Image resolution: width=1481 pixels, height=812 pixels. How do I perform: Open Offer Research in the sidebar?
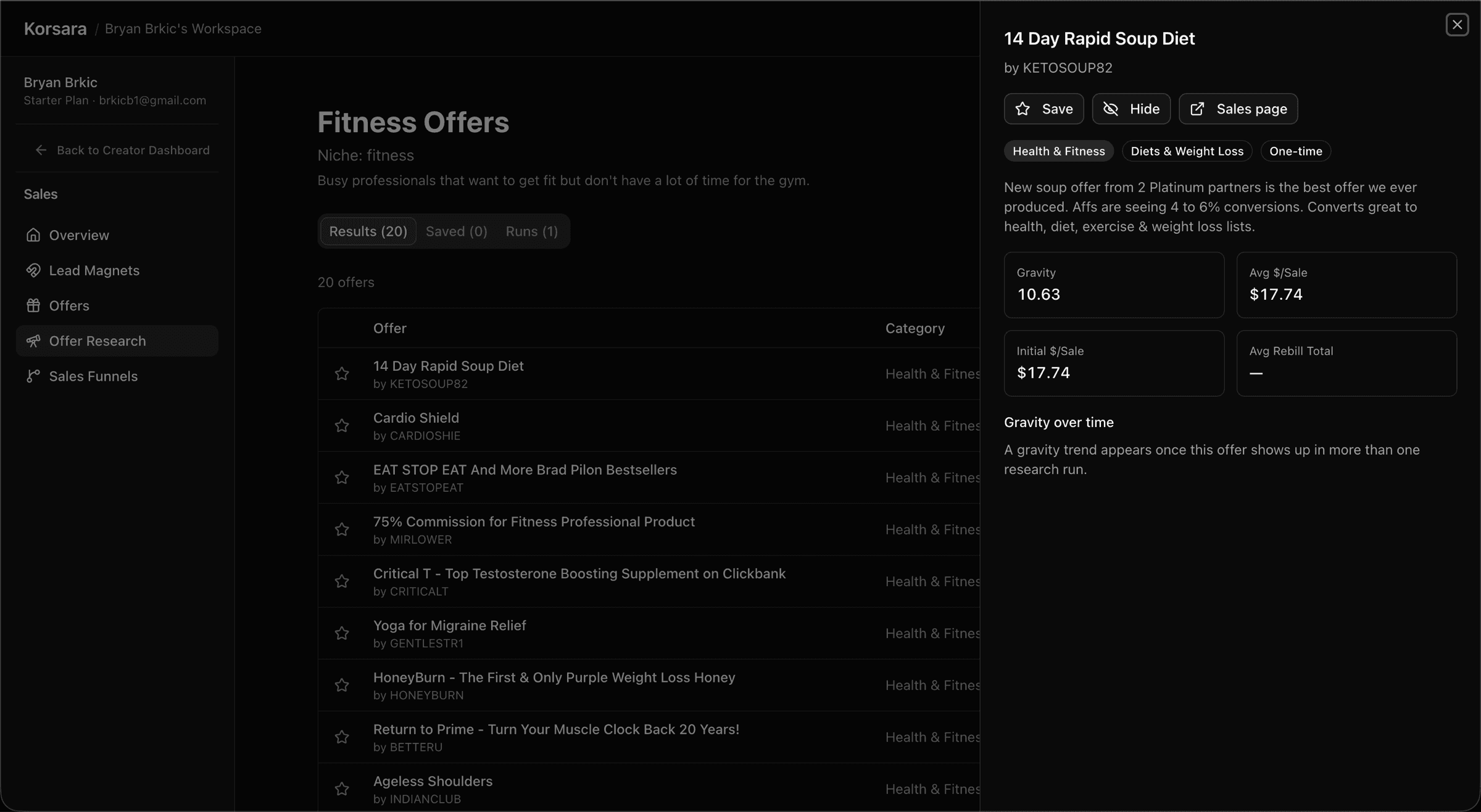tap(117, 341)
